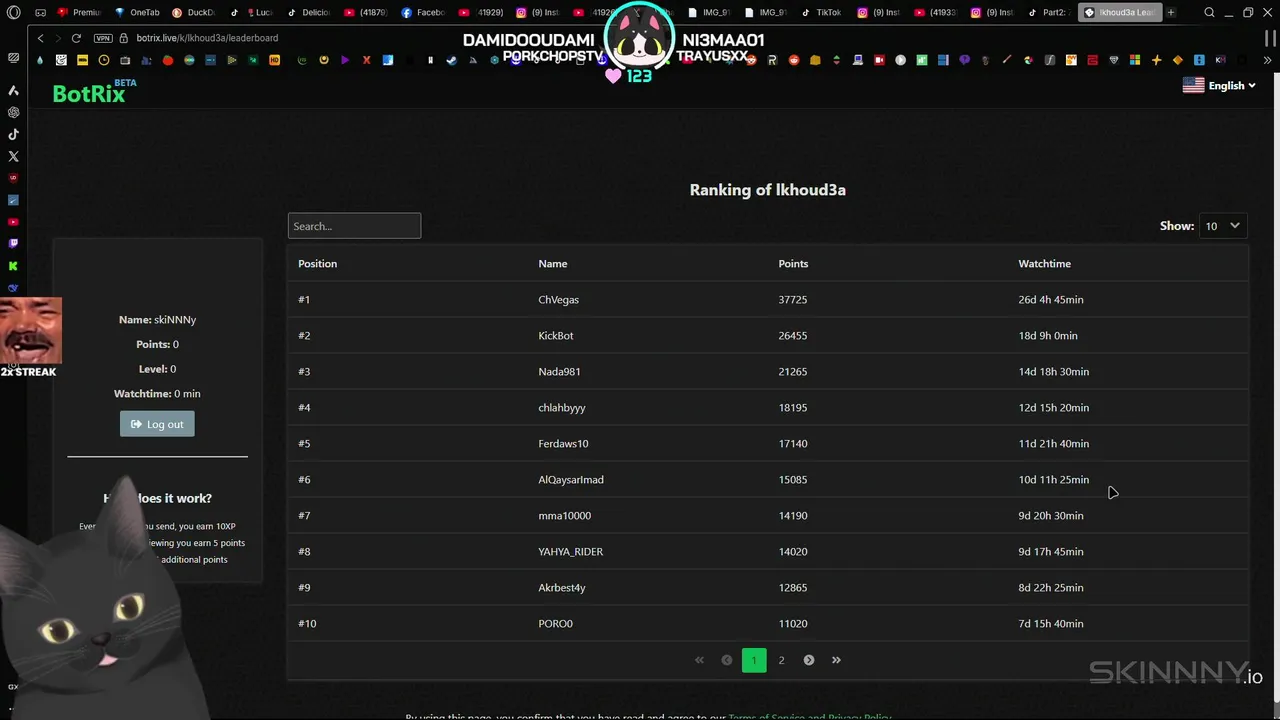The width and height of the screenshot is (1280, 720).
Task: Click the Position column header
Action: click(x=317, y=264)
